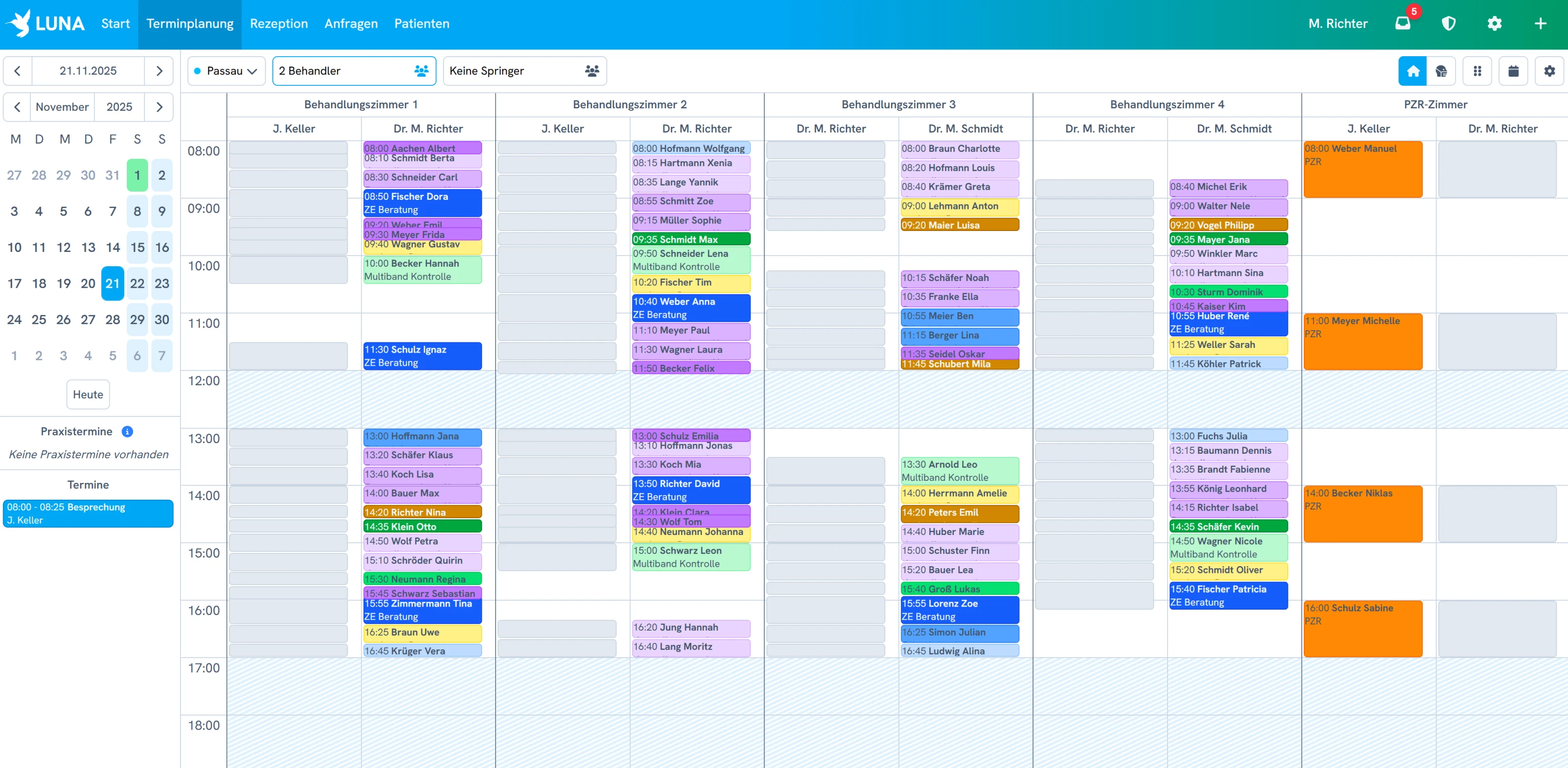Screen dimensions: 1568x768
Task: Open global settings gear in top bar
Action: point(1494,24)
